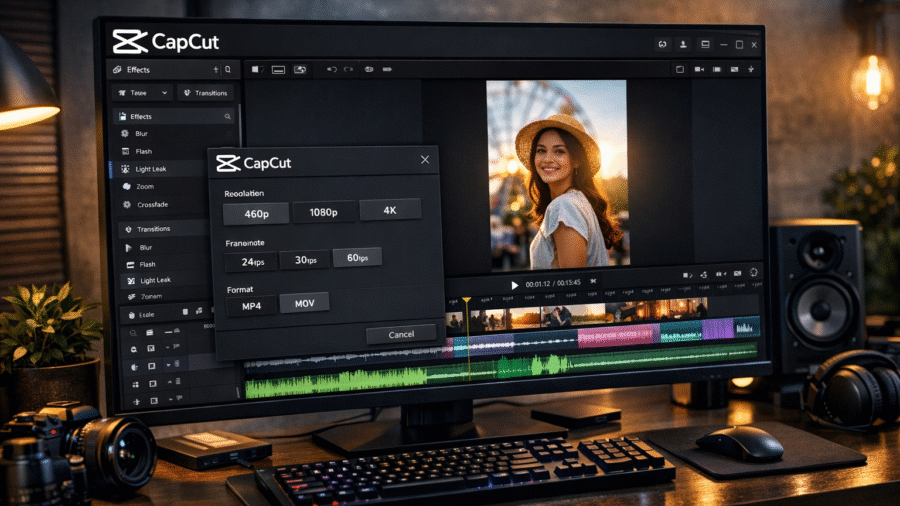The width and height of the screenshot is (900, 506).
Task: Click the picture icon above preview
Action: point(734,69)
